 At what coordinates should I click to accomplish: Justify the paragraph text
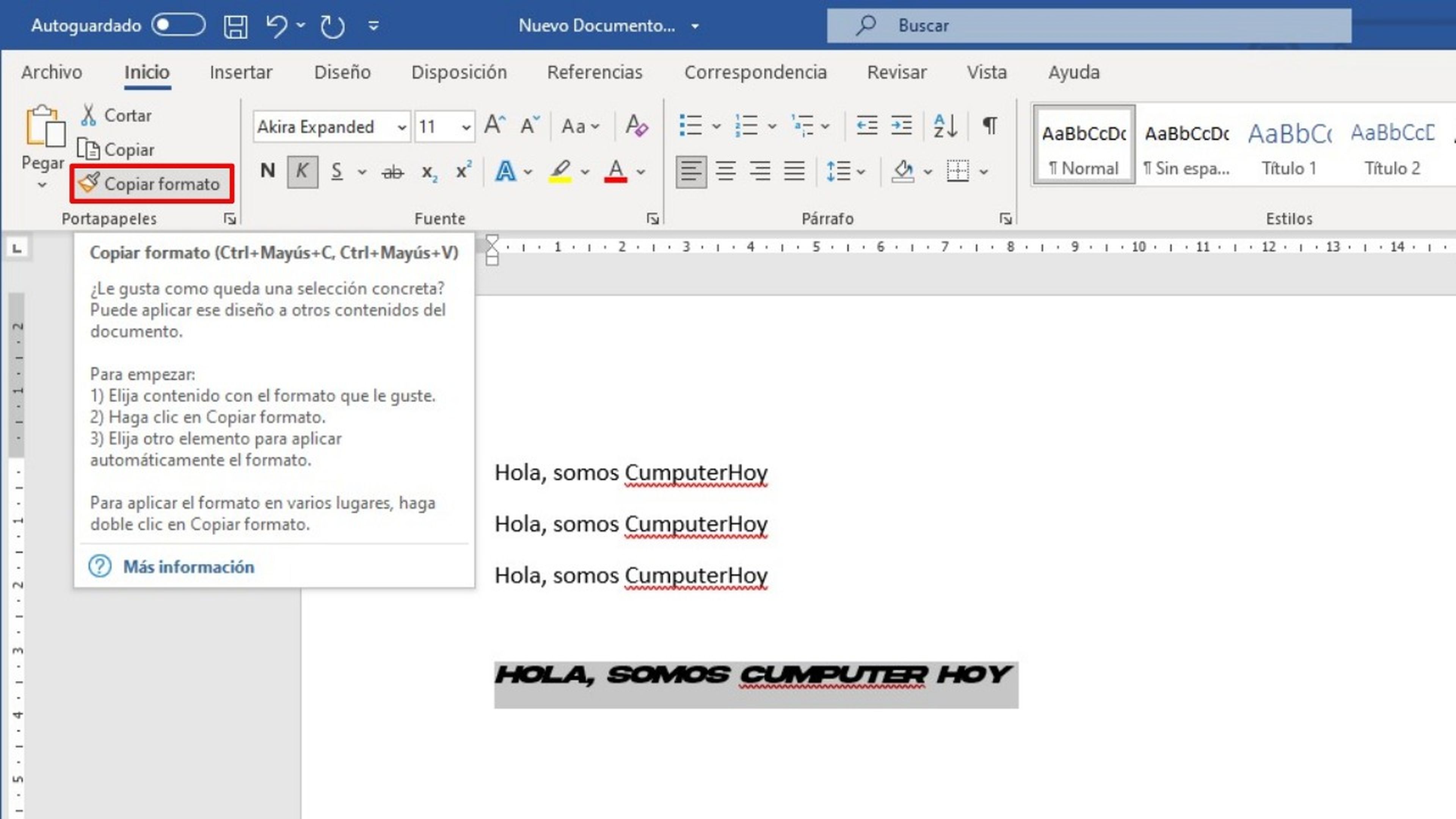pos(794,171)
